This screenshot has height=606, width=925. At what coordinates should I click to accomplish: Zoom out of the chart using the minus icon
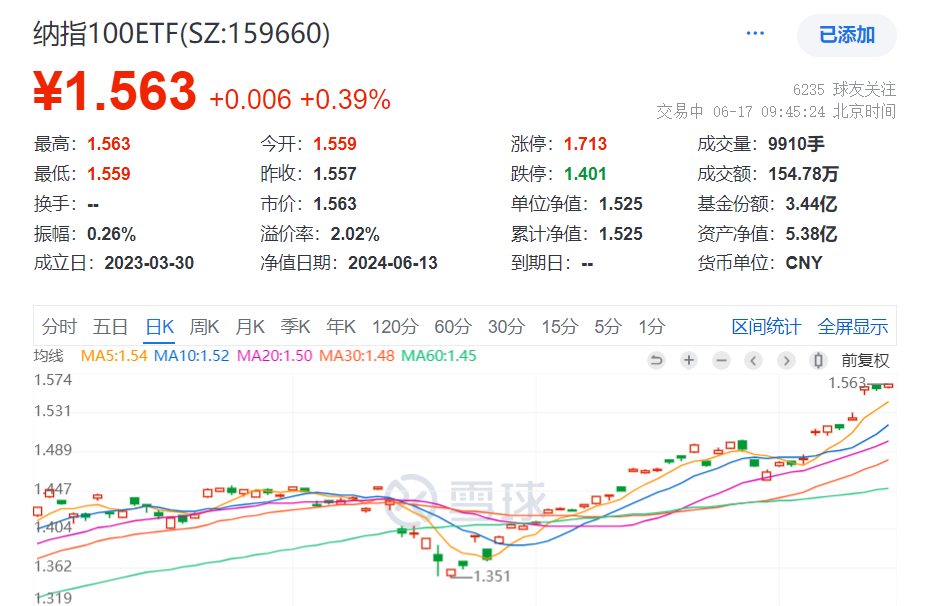(x=721, y=361)
